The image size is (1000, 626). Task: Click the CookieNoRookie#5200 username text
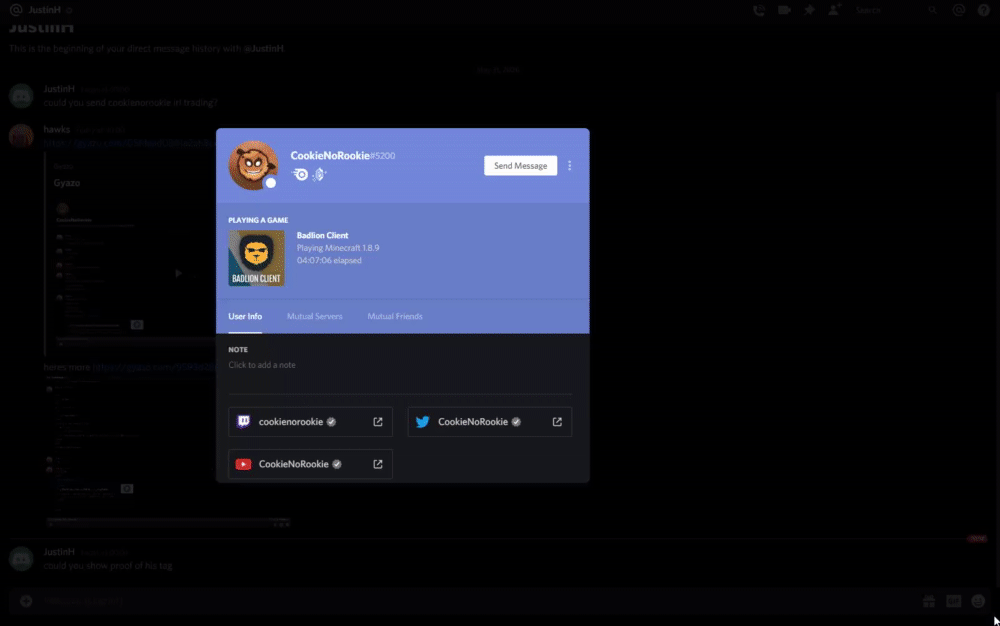342,156
